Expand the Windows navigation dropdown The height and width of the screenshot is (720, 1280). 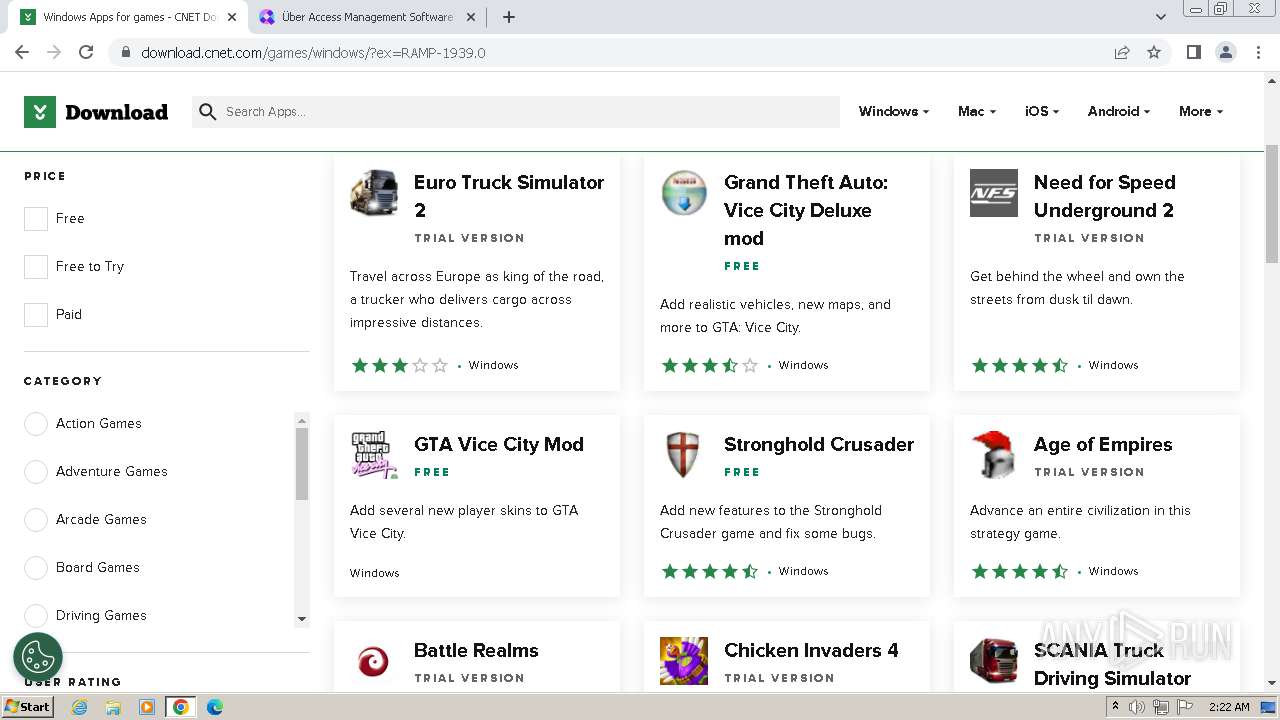coord(893,112)
